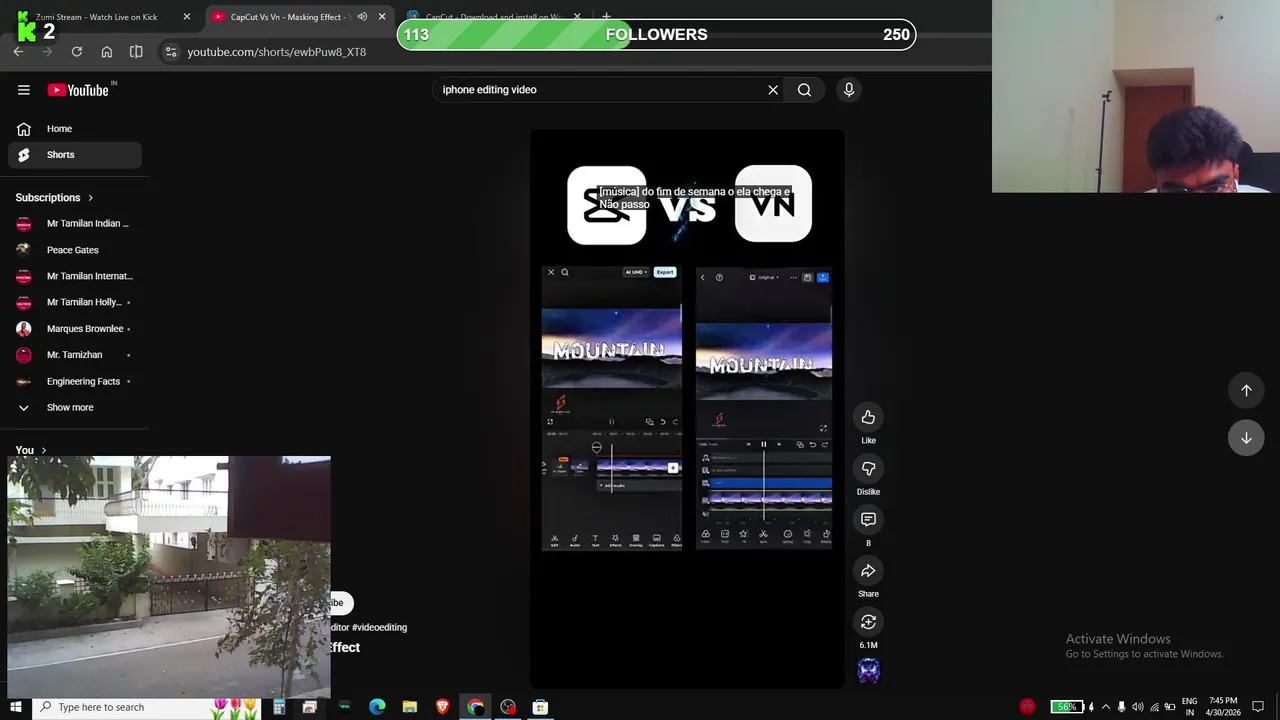This screenshot has height=720, width=1280.
Task: Open Peace Gates channel
Action: (75, 250)
